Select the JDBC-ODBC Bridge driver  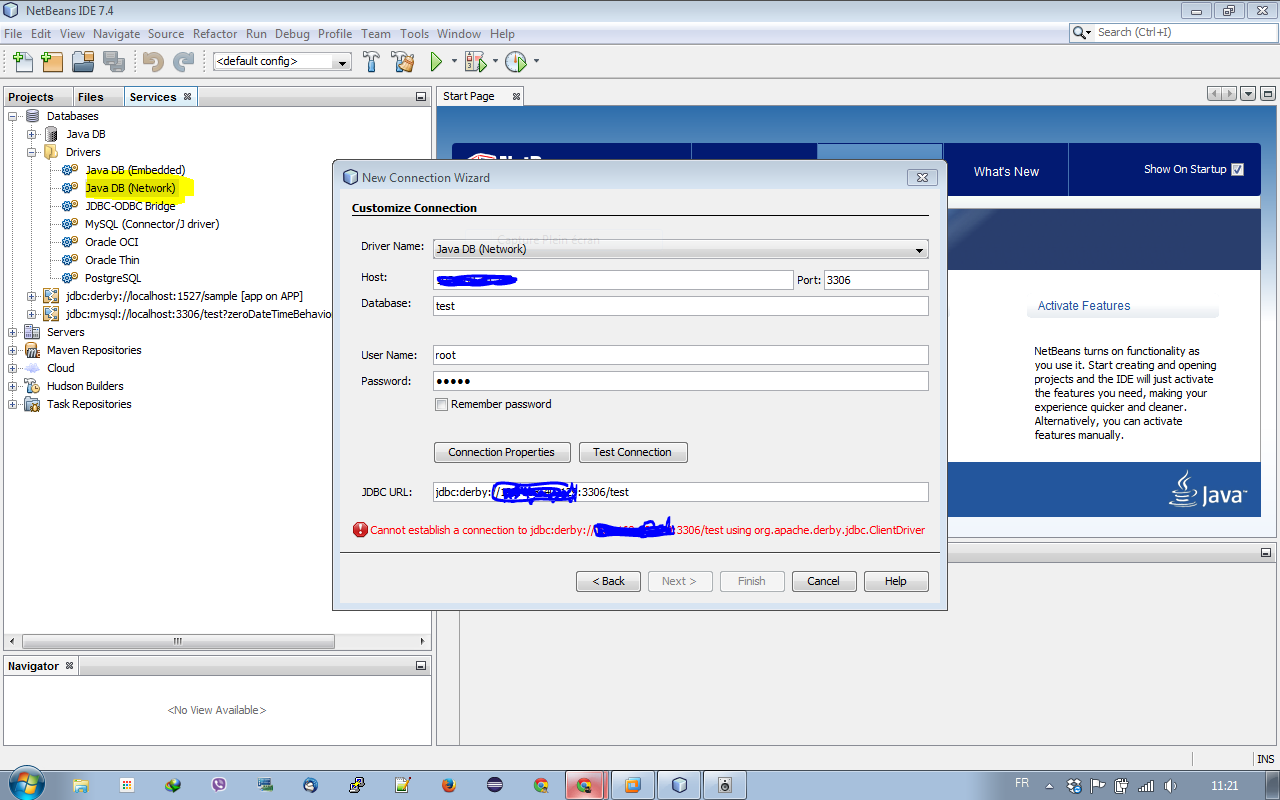(x=130, y=206)
